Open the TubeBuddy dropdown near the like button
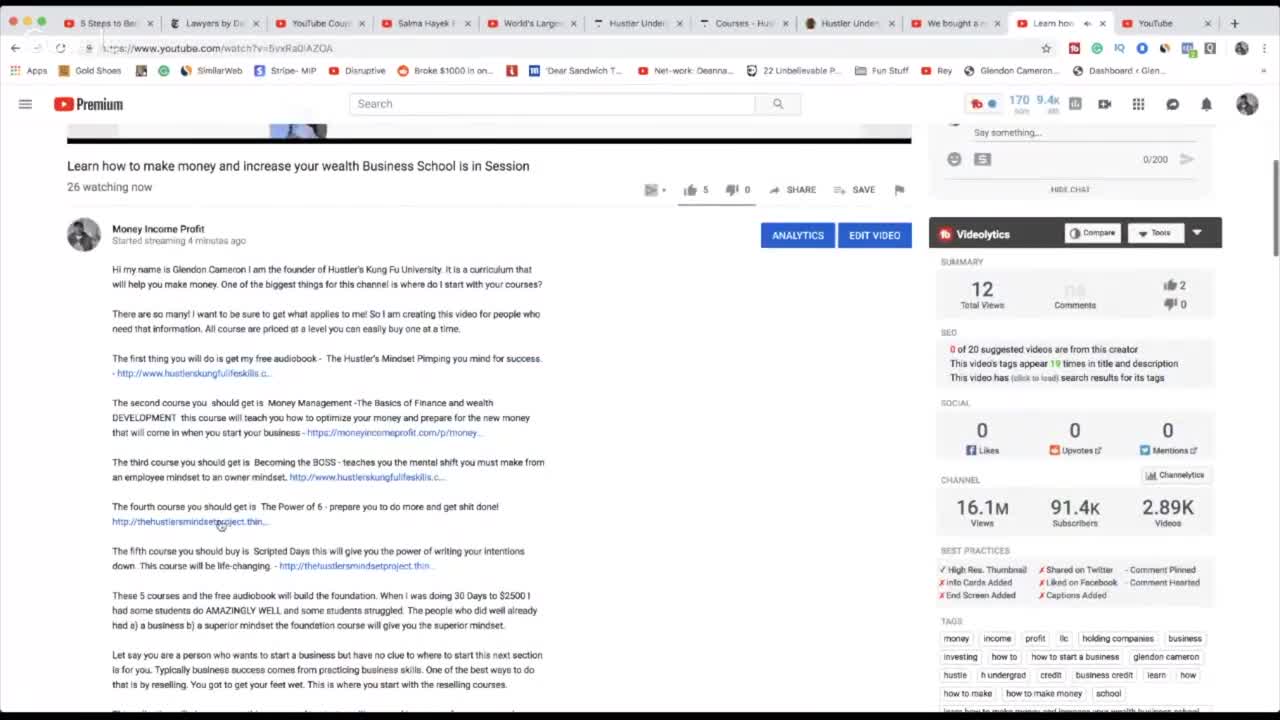Image resolution: width=1280 pixels, height=720 pixels. [x=655, y=190]
